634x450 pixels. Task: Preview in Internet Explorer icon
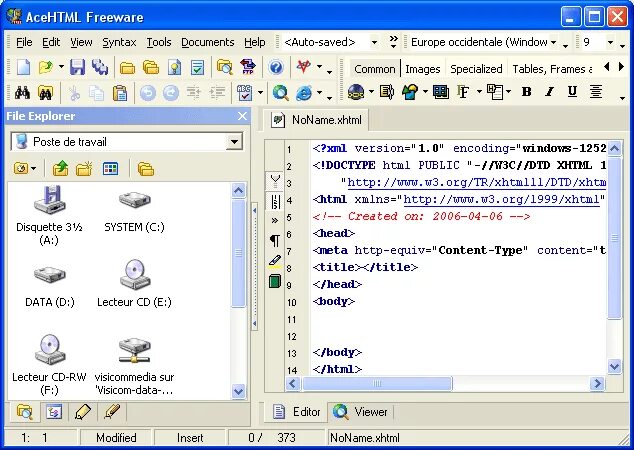coord(304,93)
